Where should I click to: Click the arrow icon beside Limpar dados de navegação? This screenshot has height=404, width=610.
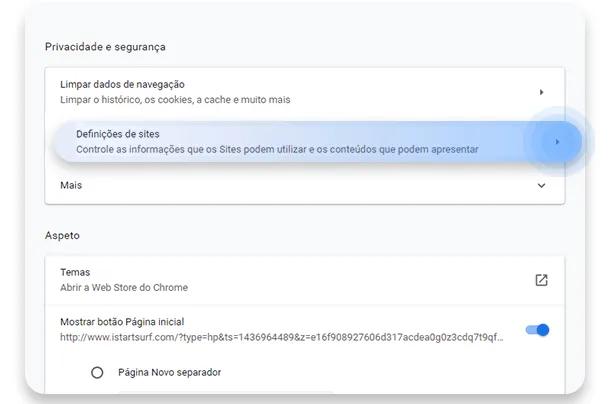(541, 92)
